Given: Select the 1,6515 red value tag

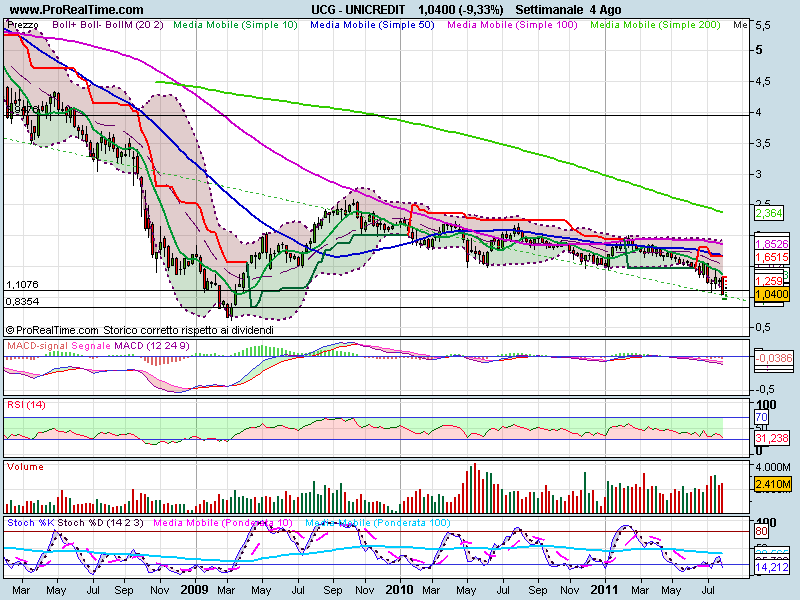Looking at the screenshot, I should coord(772,257).
